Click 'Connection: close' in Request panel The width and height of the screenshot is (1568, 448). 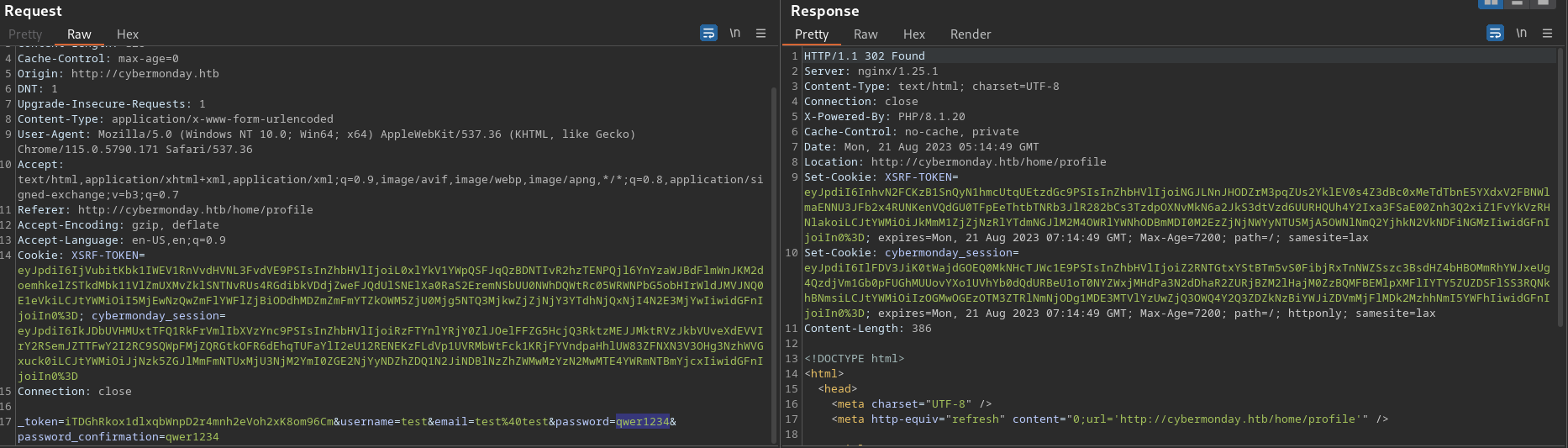(x=75, y=392)
